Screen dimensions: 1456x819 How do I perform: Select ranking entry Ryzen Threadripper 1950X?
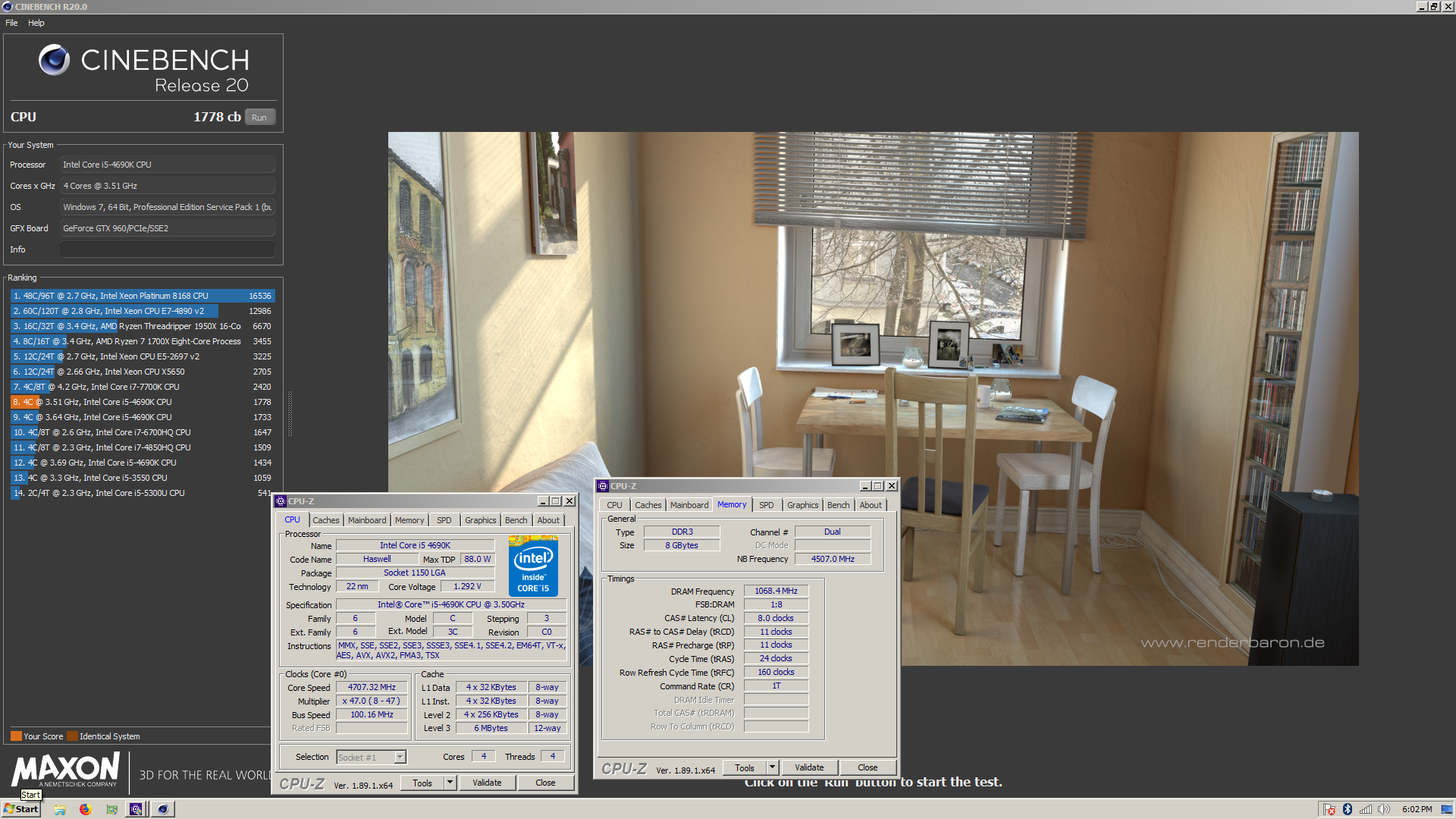point(142,326)
